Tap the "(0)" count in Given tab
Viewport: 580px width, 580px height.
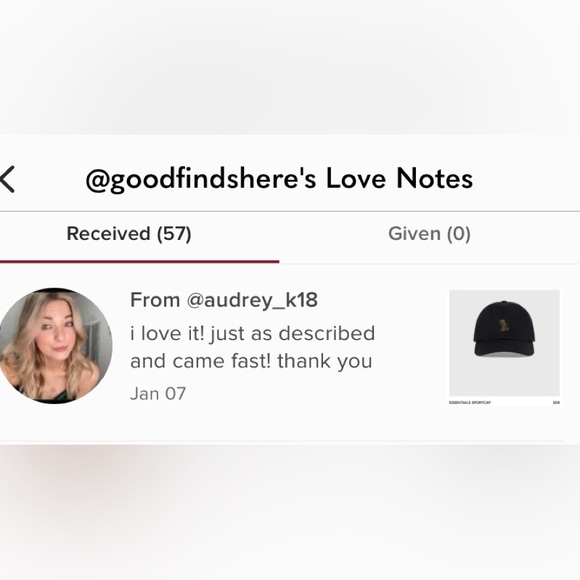(x=459, y=234)
